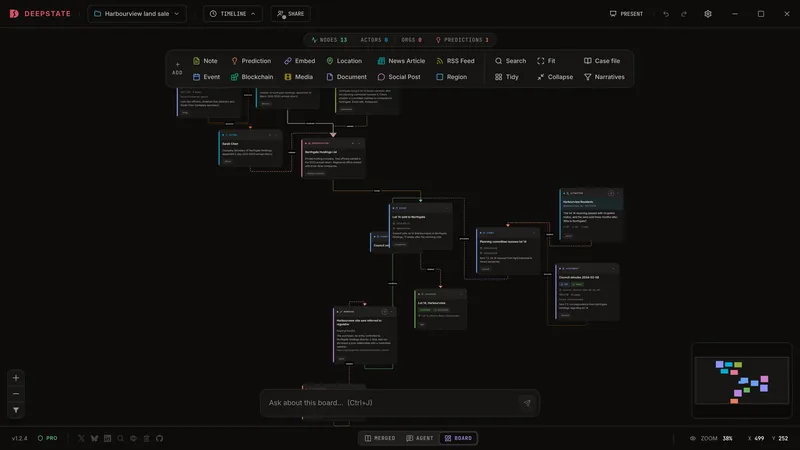Fit the board to view

click(546, 61)
